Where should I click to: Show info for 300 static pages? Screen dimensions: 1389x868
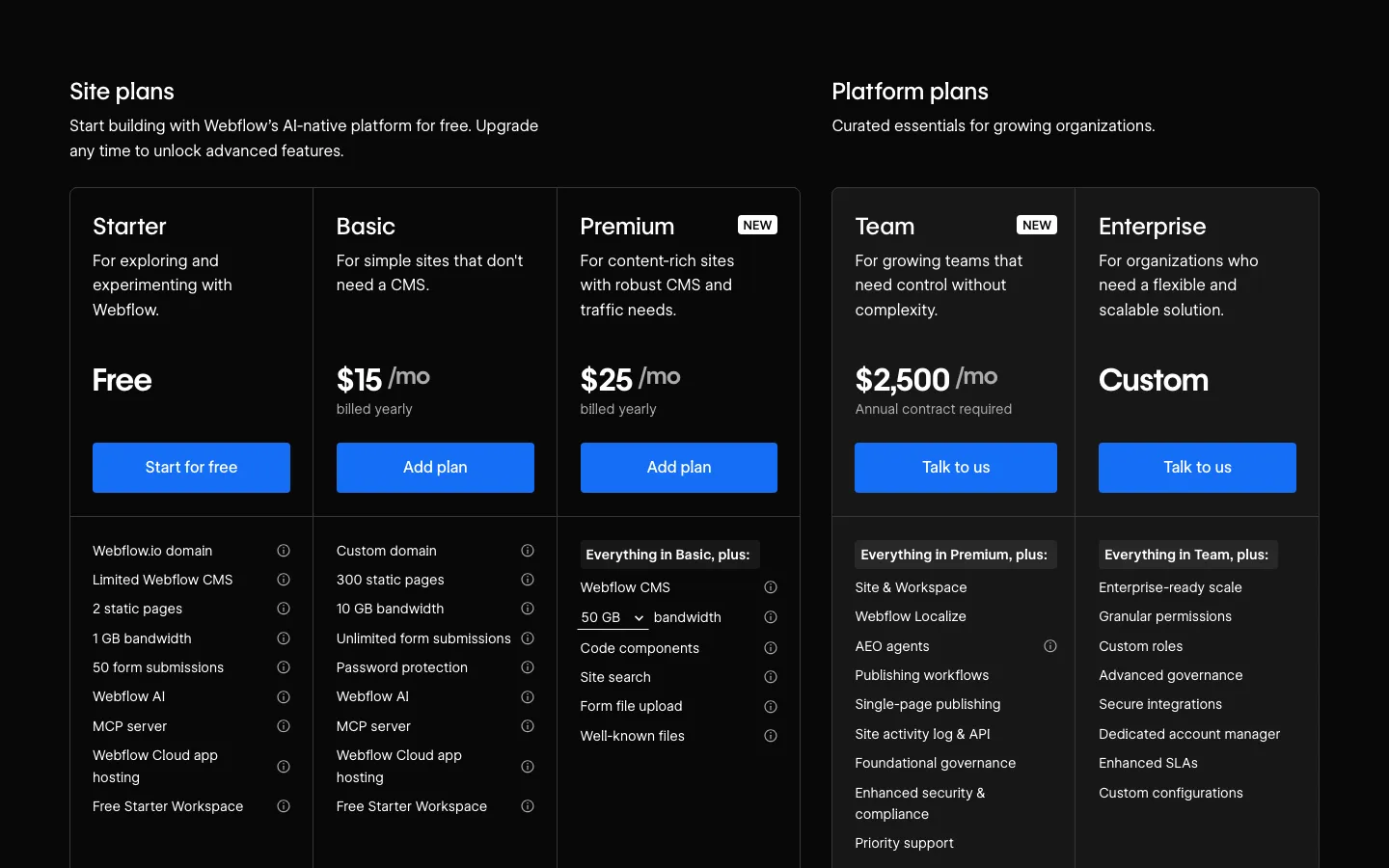click(528, 580)
